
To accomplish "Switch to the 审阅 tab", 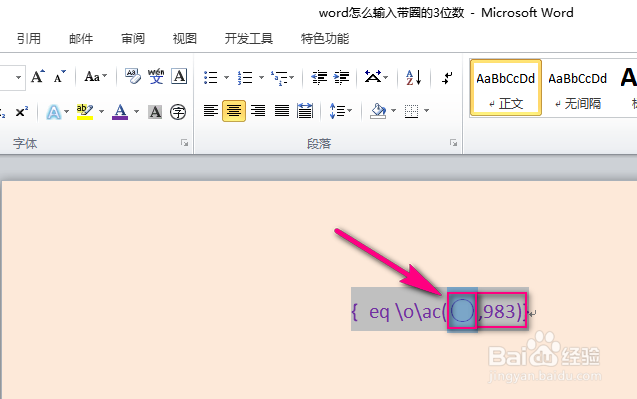I will 133,39.
